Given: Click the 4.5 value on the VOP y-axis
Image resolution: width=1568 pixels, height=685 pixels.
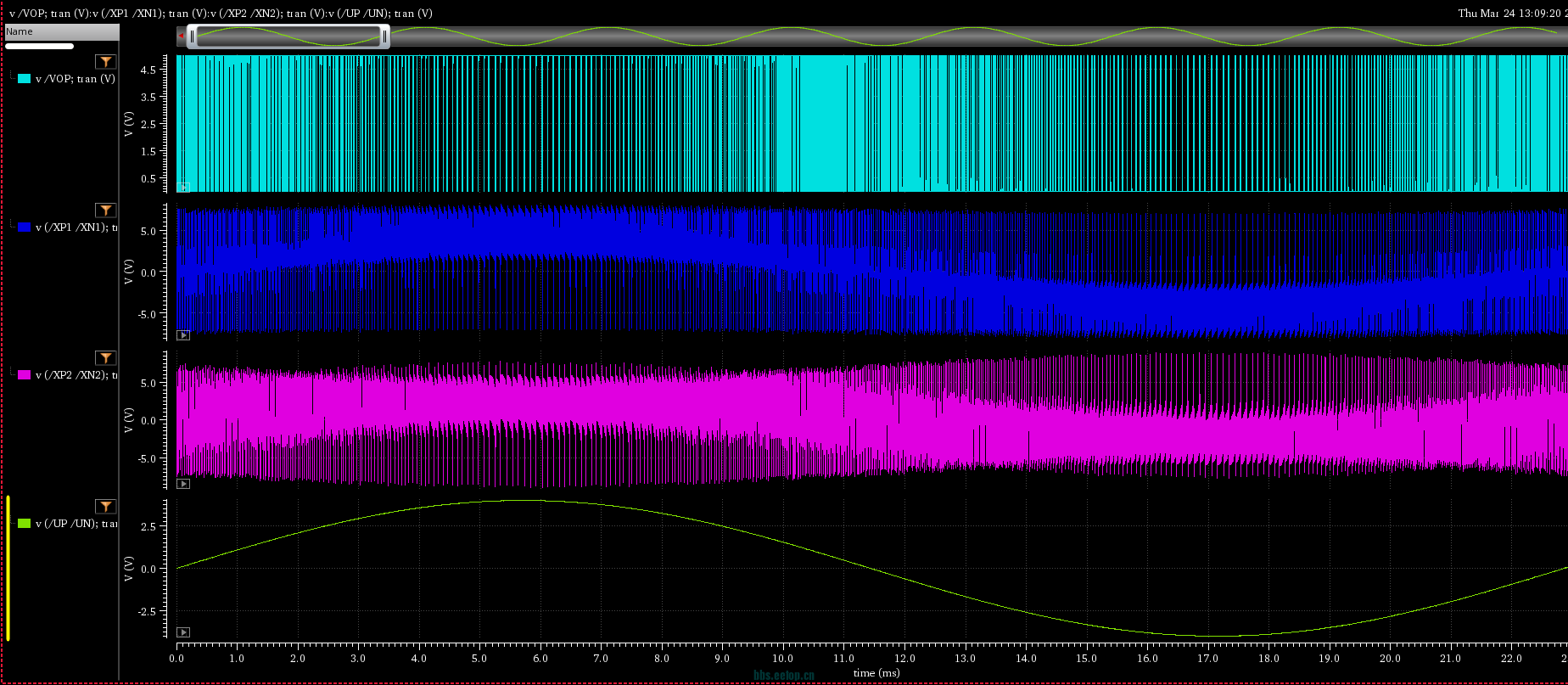Looking at the screenshot, I should coord(148,70).
